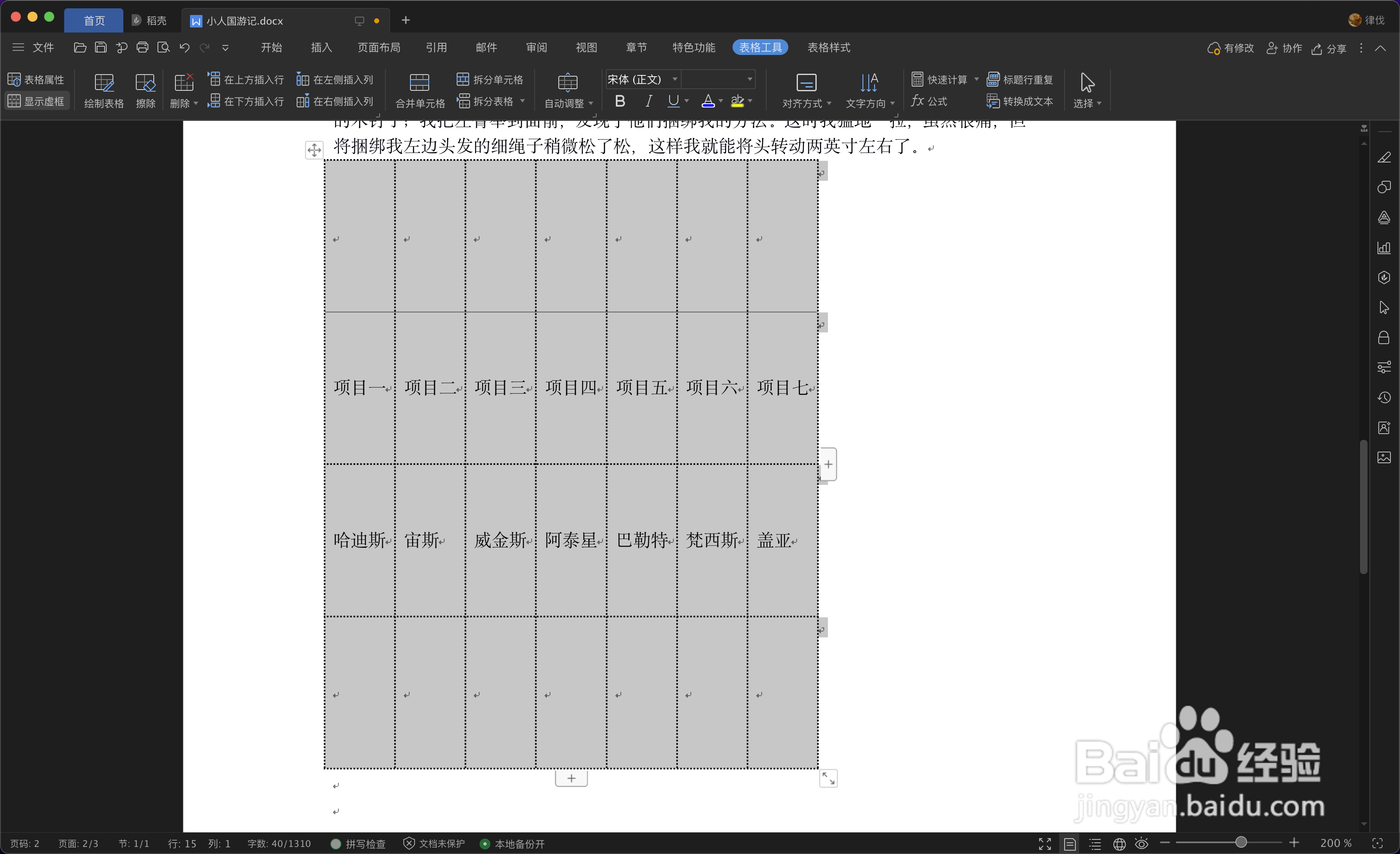Screen dimensions: 1400x854
Task: Switch to the Insert (插入) tab
Action: tap(321, 47)
